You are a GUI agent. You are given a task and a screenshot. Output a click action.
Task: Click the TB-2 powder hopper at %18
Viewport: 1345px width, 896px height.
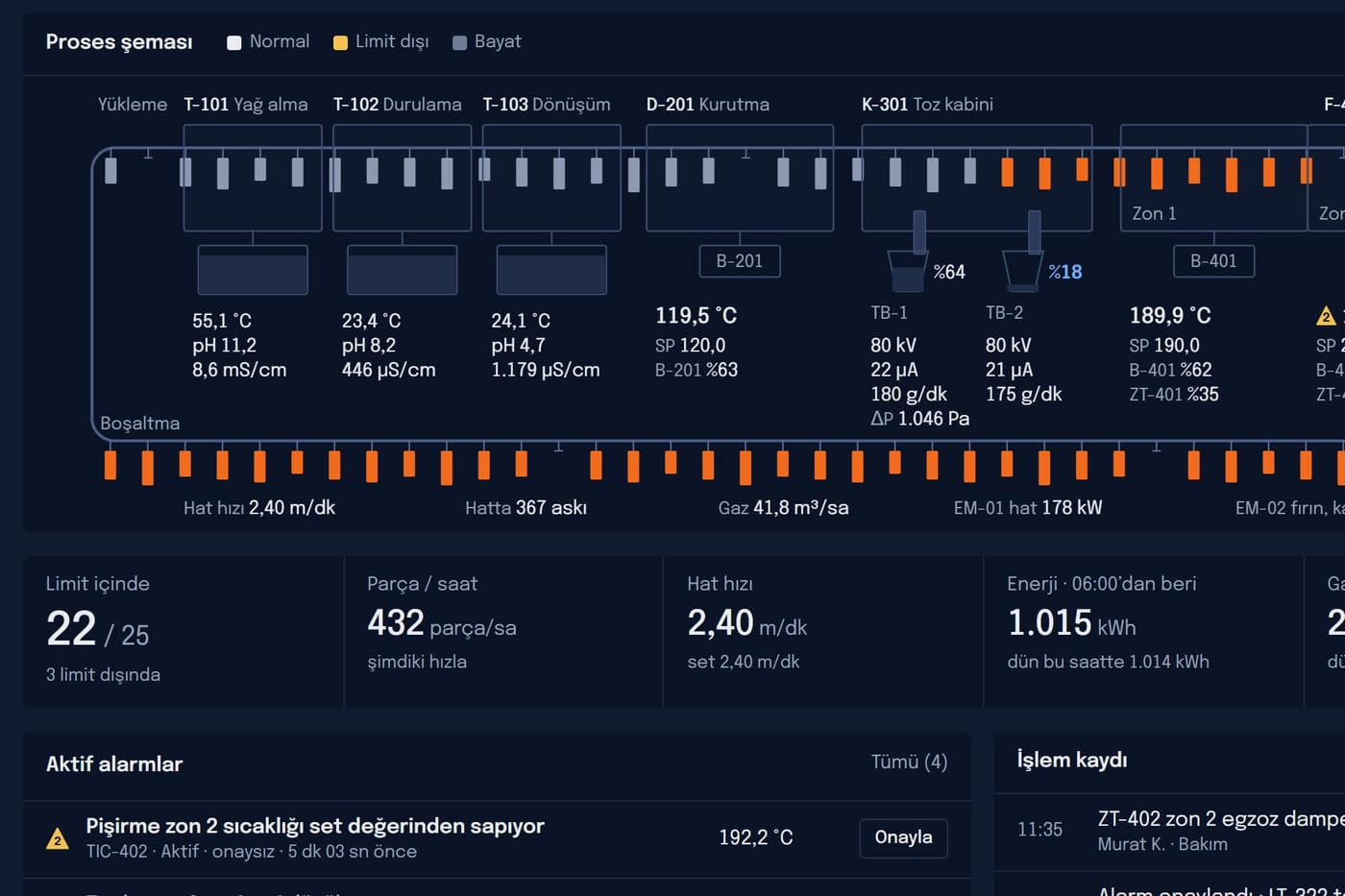[1022, 271]
